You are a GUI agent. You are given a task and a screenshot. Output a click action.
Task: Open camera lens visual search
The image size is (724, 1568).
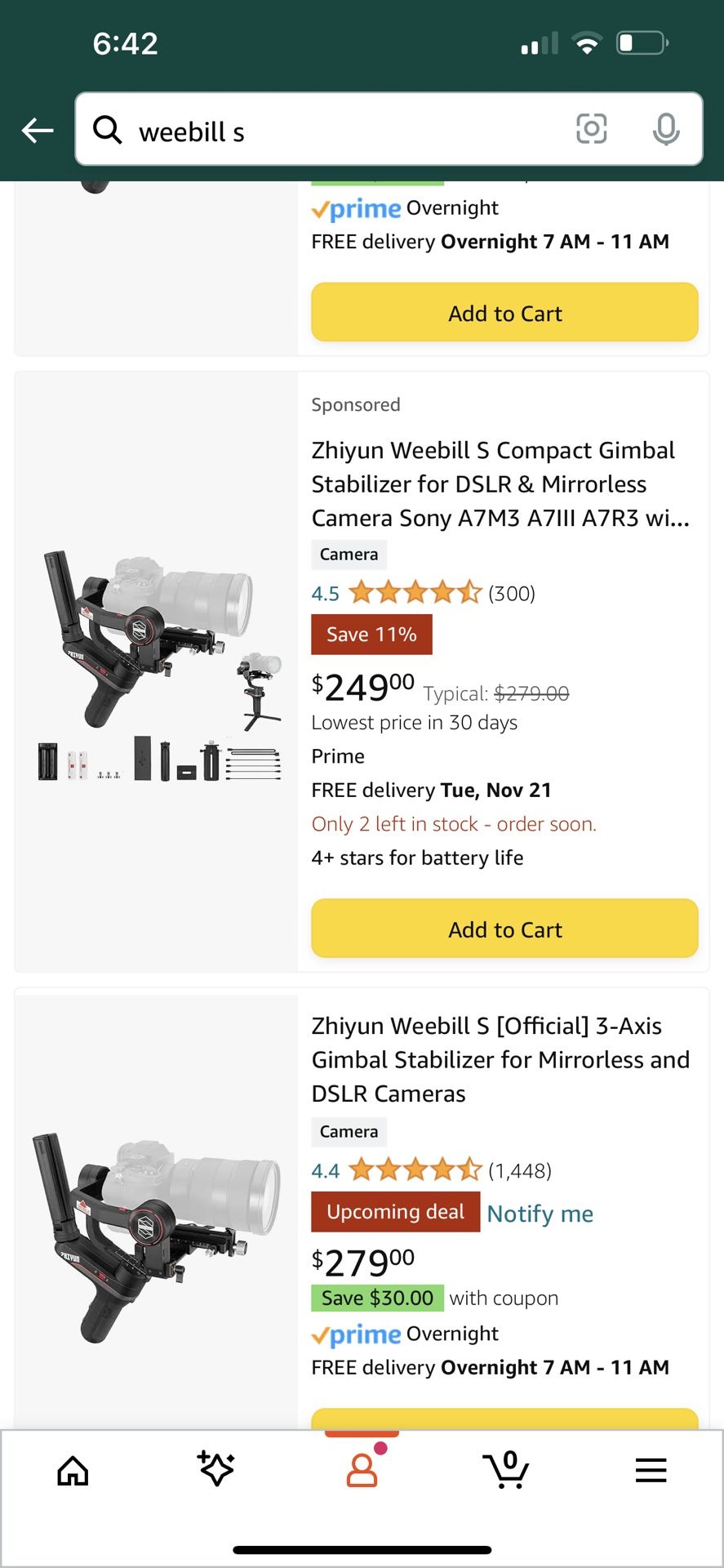[x=591, y=129]
